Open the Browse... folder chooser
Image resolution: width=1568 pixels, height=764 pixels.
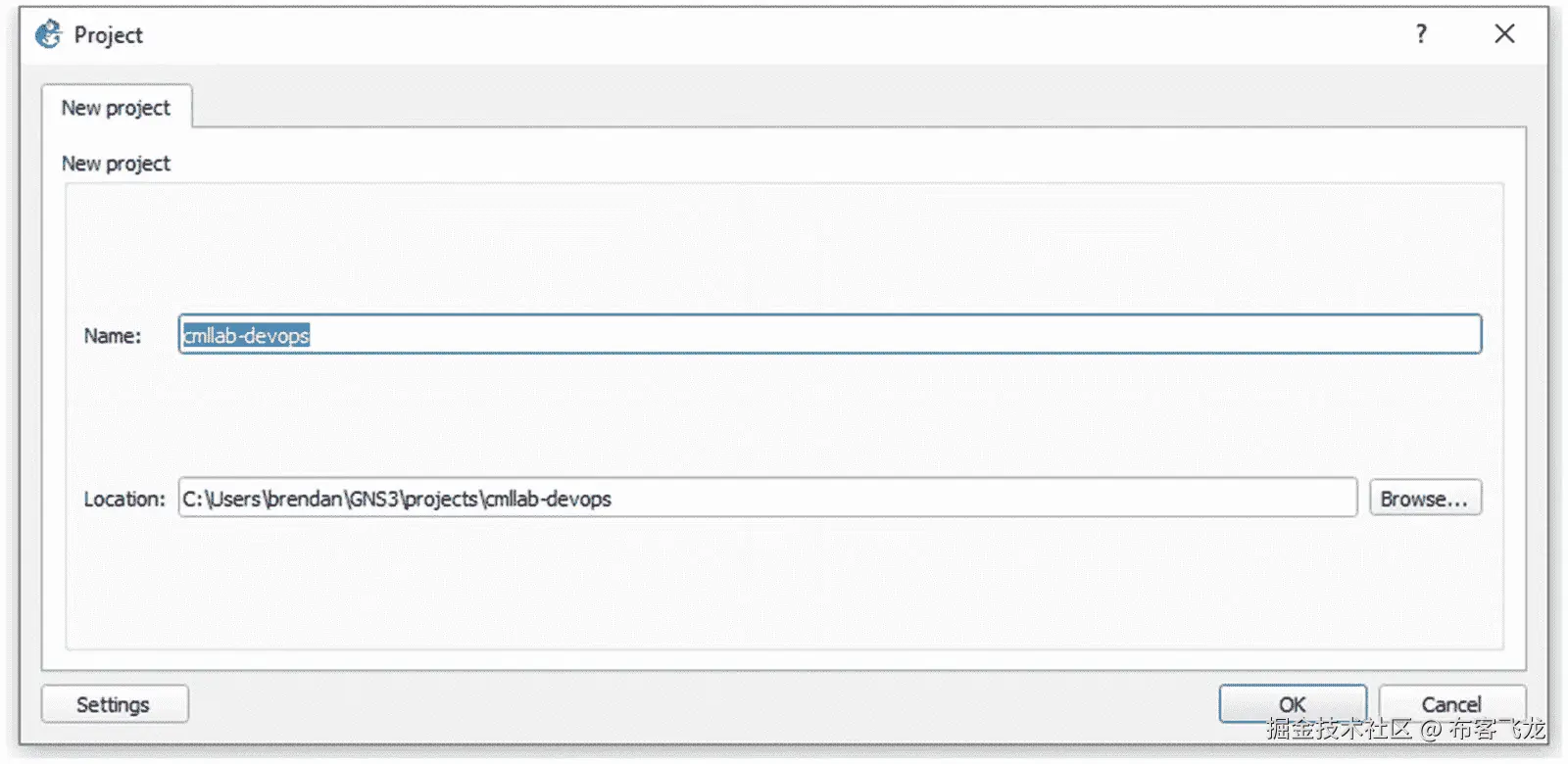[1425, 499]
